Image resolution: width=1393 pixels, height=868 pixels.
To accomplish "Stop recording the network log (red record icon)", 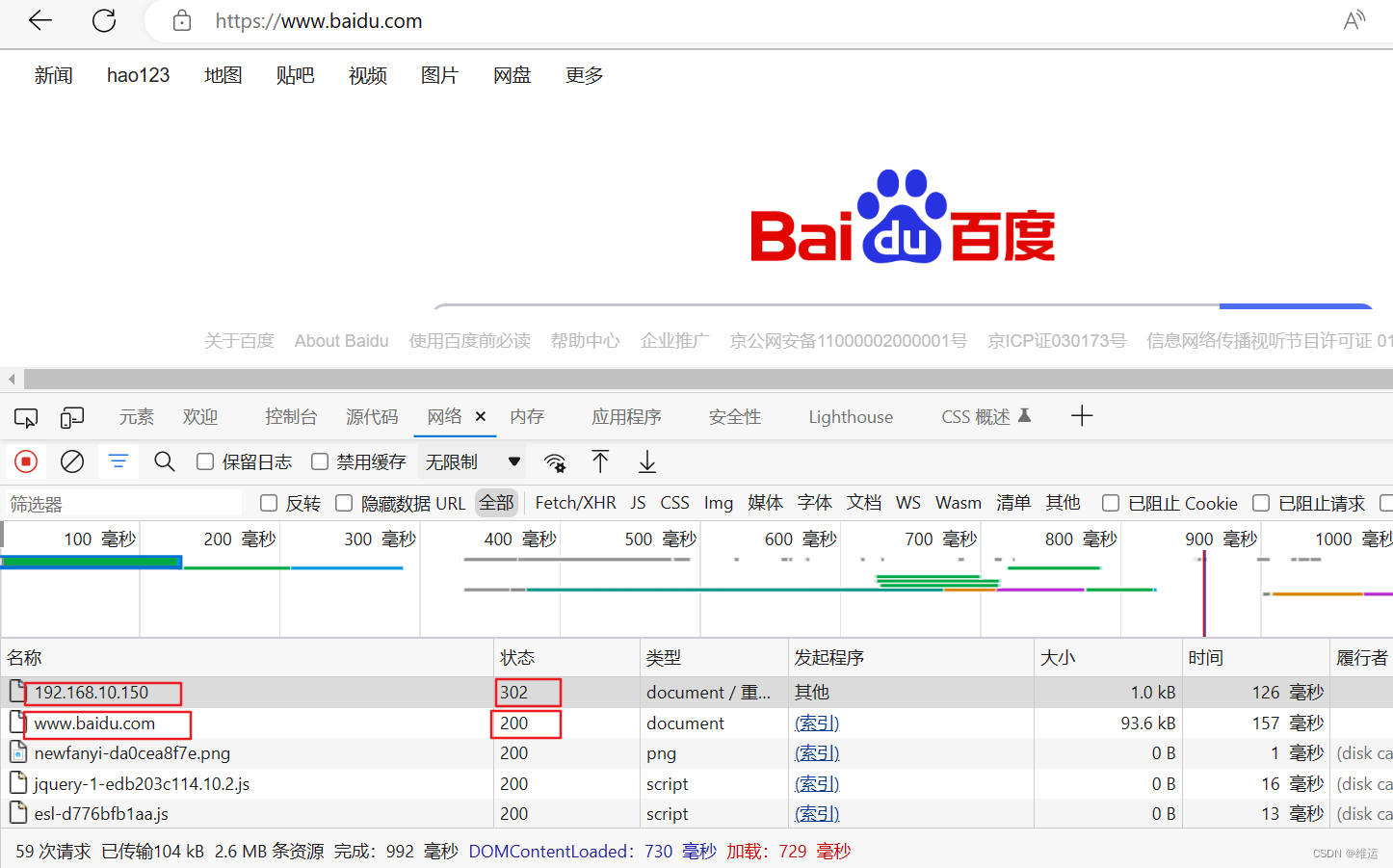I will pos(26,461).
